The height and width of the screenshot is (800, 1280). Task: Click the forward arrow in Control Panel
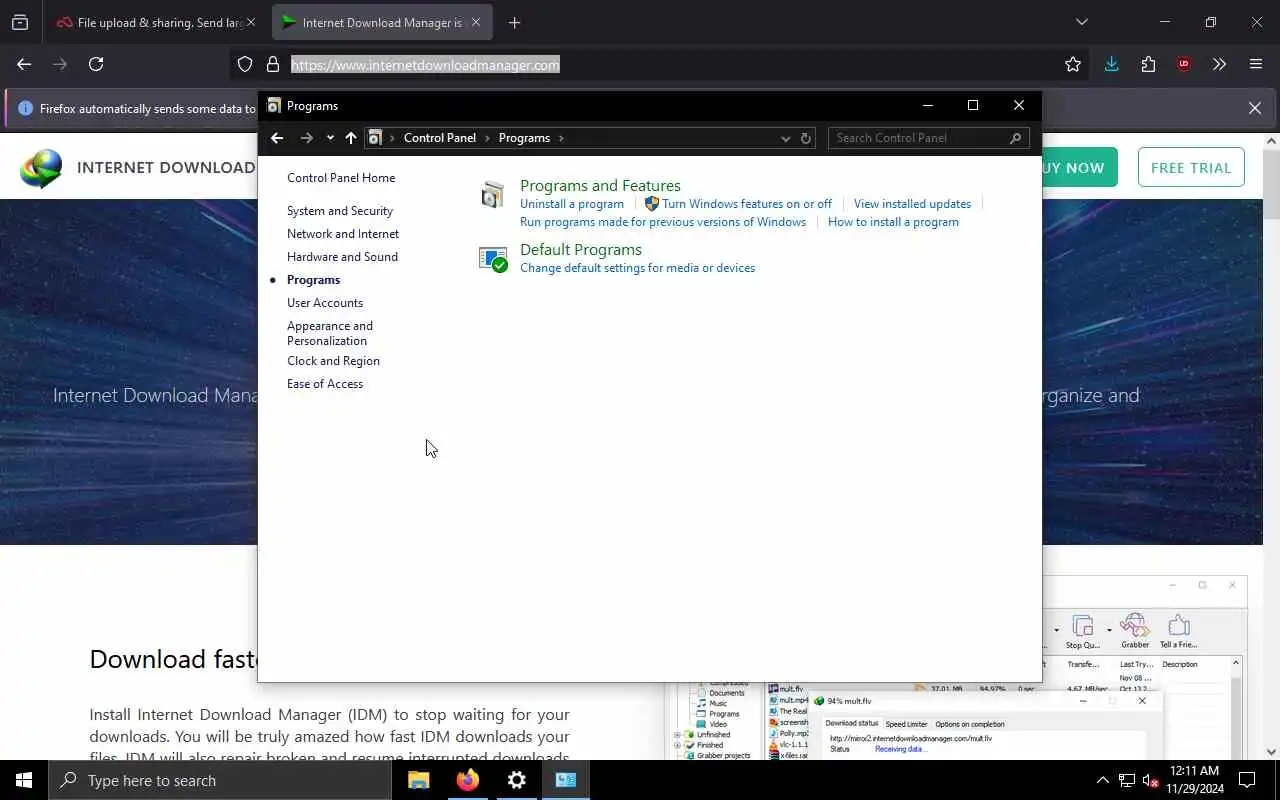[307, 138]
